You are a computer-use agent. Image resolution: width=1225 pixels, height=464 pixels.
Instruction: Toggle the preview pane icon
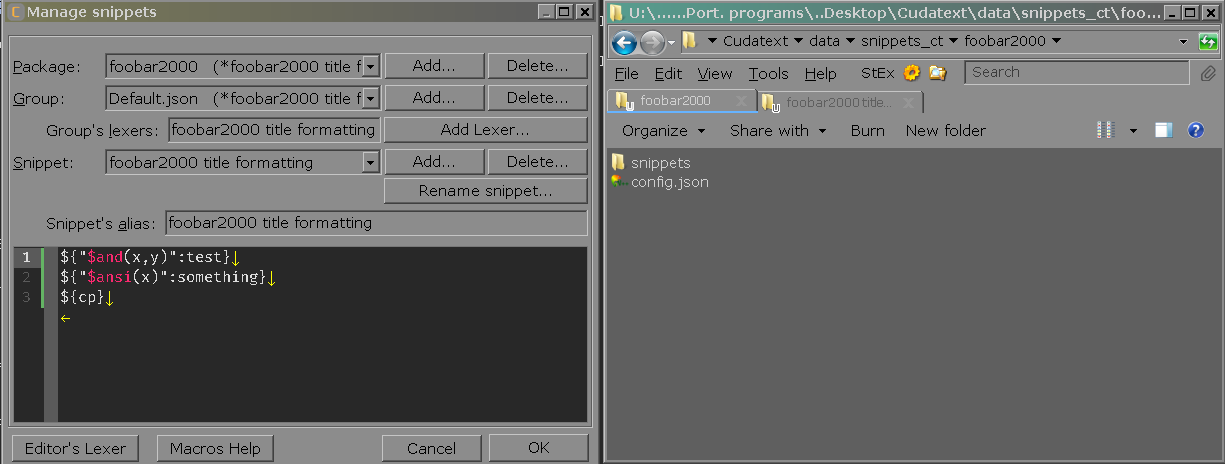click(1163, 131)
